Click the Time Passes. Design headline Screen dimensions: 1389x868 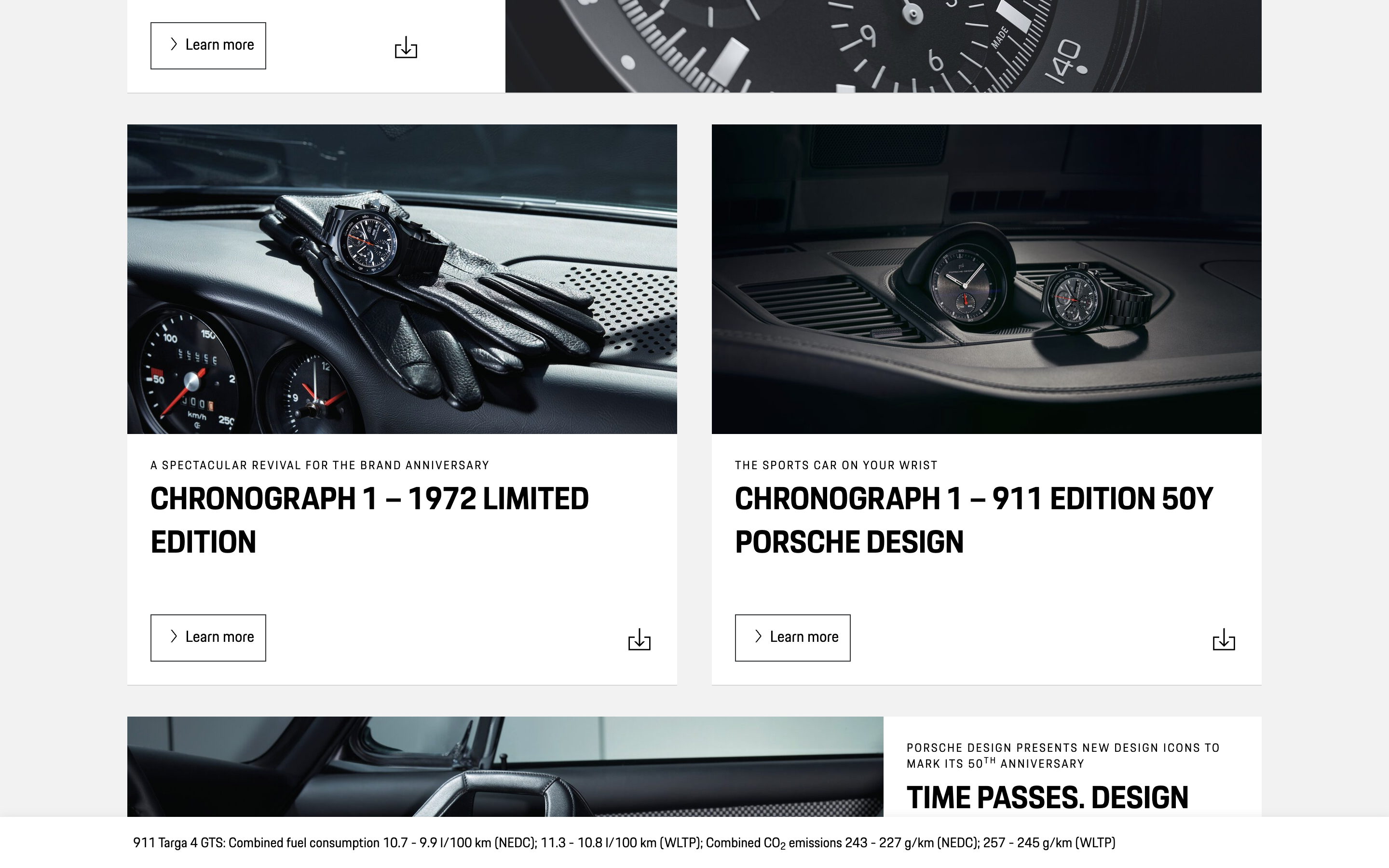(x=1047, y=798)
